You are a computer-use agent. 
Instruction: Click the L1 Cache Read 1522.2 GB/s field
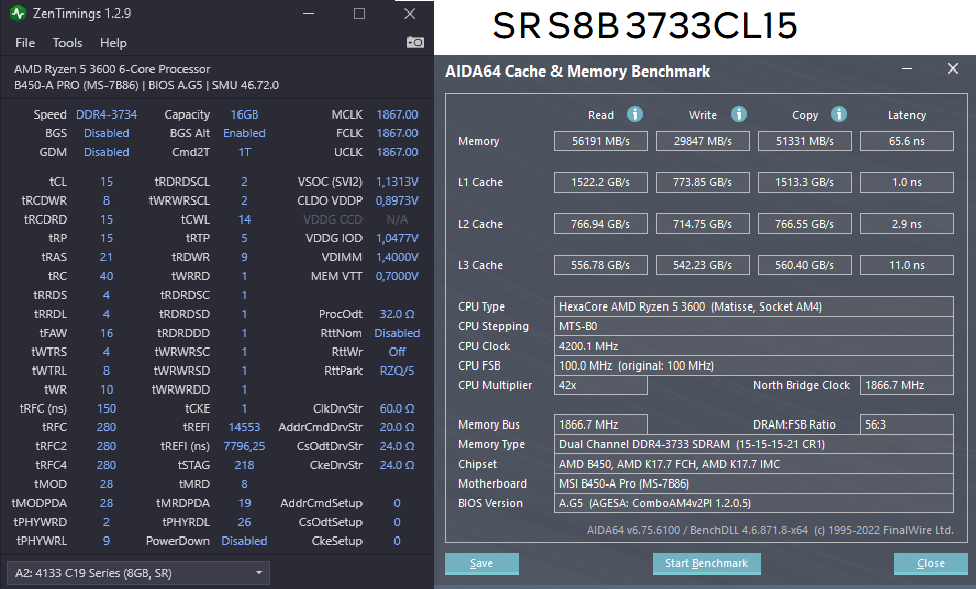pos(601,182)
